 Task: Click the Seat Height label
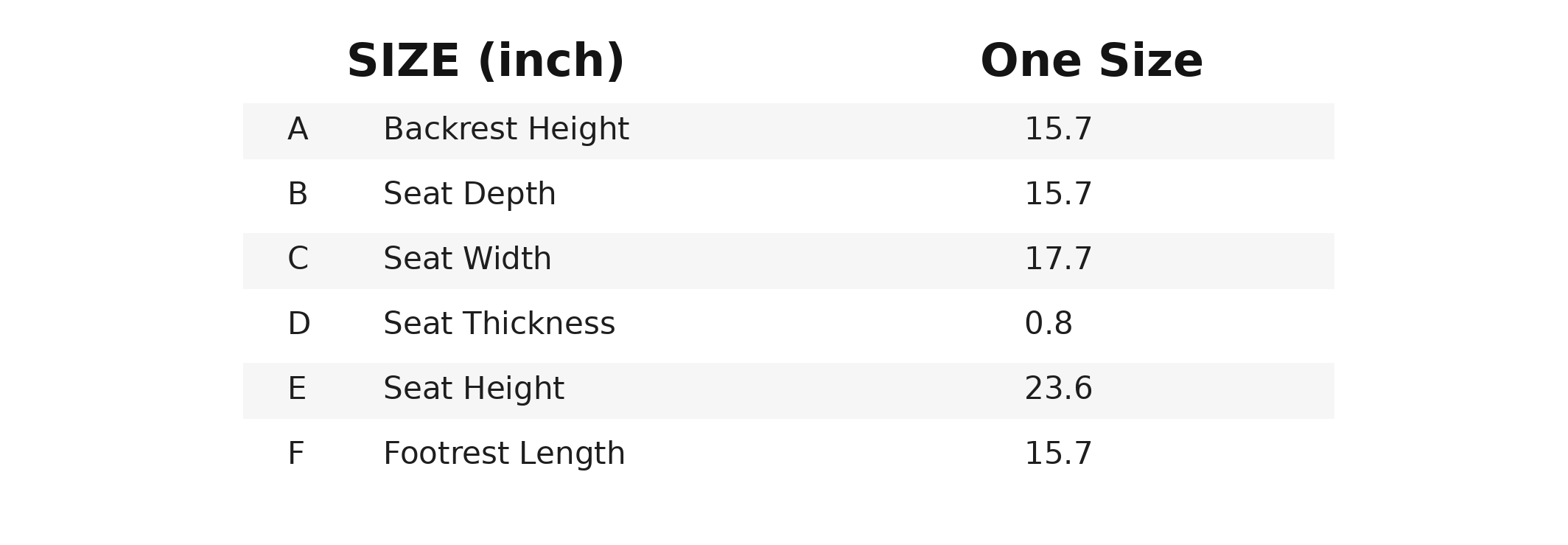pos(474,389)
